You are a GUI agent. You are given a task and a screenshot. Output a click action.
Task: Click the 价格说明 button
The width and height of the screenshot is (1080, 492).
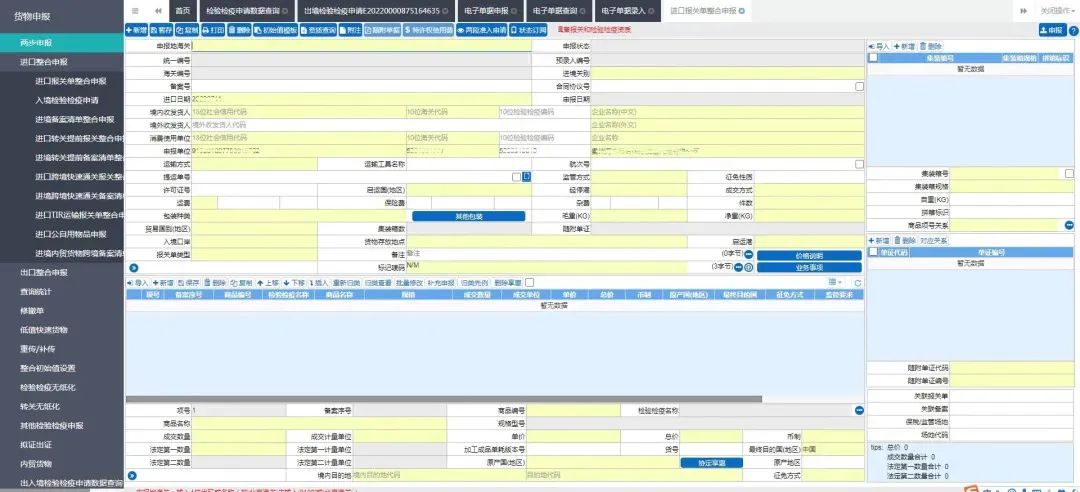(x=809, y=255)
